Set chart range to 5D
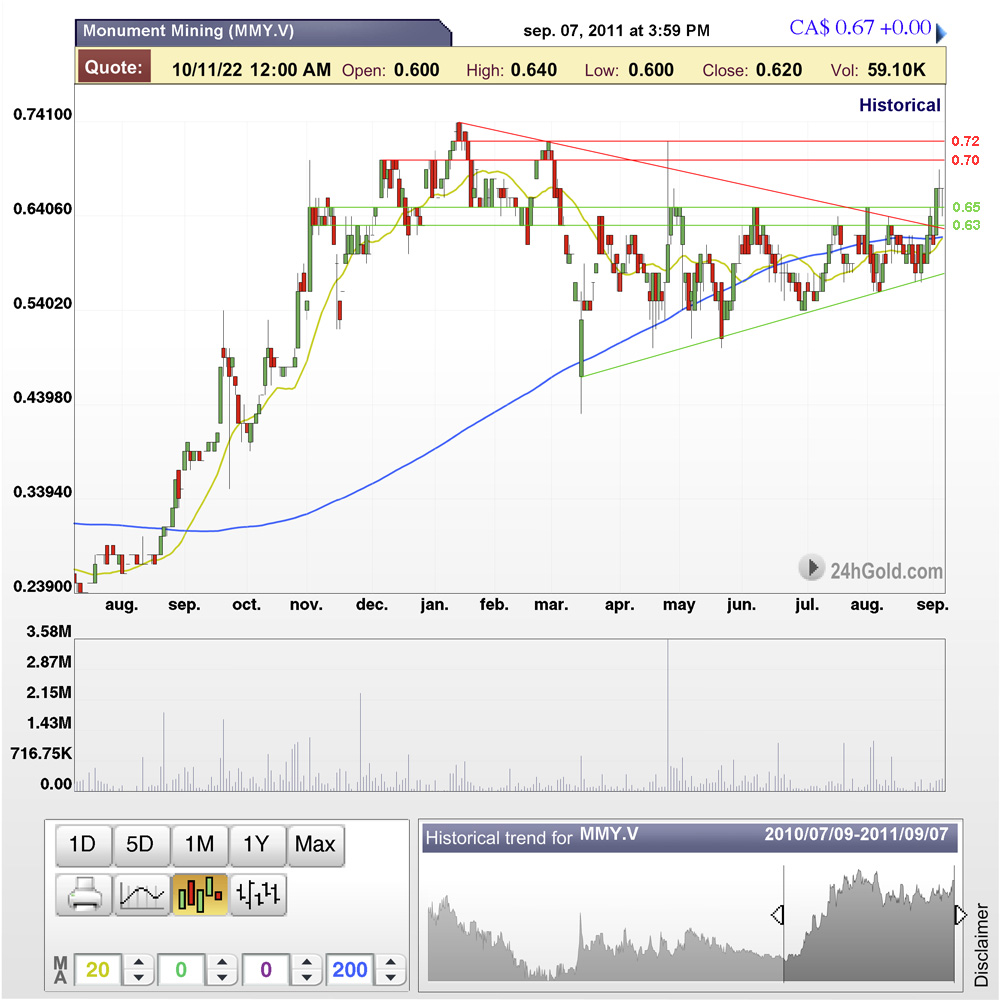Viewport: 1000px width, 1000px height. click(x=141, y=845)
